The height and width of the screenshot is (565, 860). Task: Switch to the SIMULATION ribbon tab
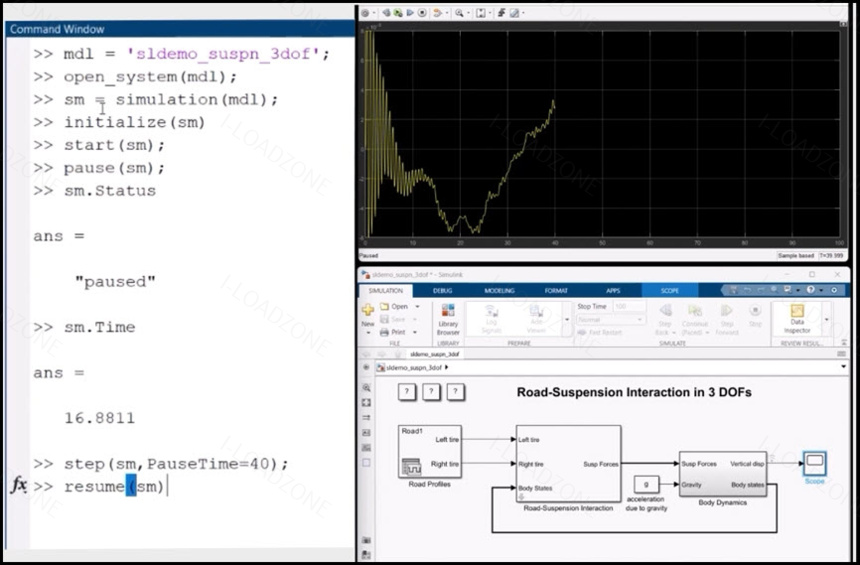(x=386, y=291)
